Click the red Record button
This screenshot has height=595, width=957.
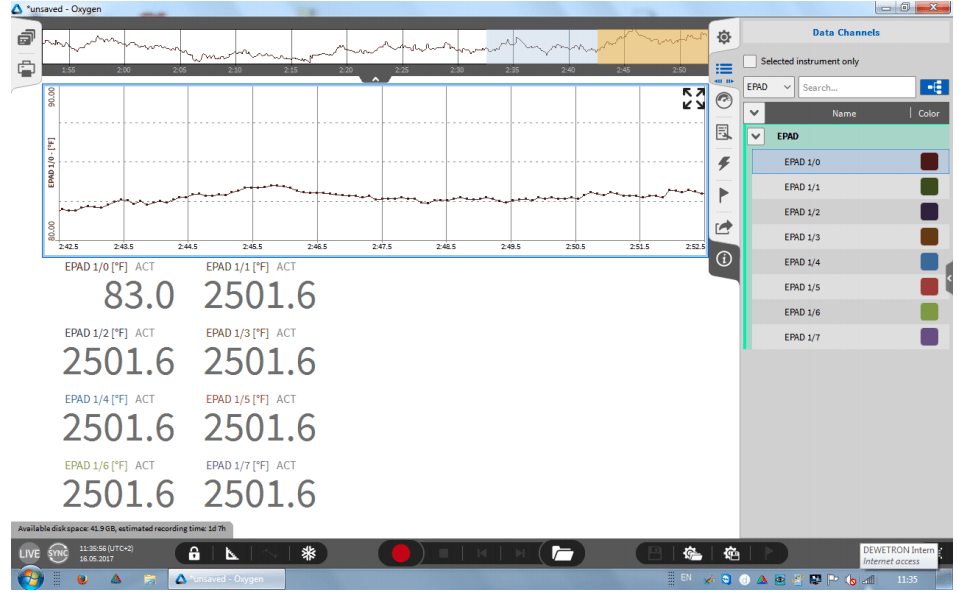point(401,553)
